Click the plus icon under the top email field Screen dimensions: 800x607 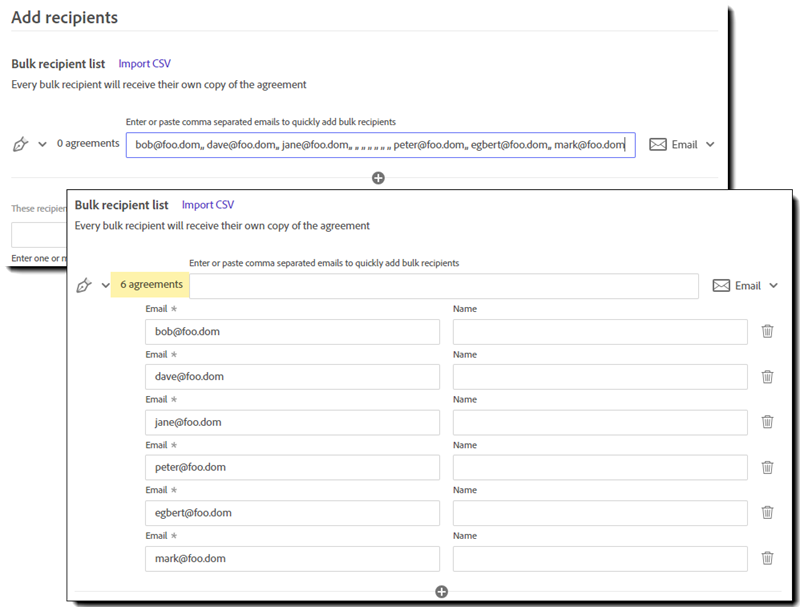click(378, 178)
